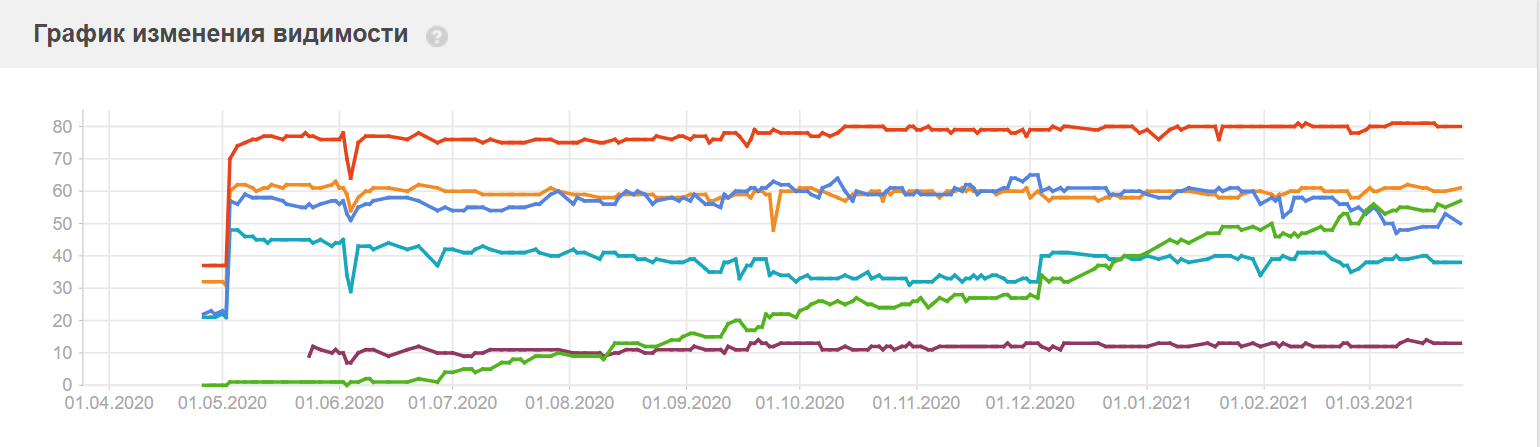1540x447 pixels.
Task: Click the "График изменения видимости" heading
Action: pyautogui.click(x=221, y=34)
